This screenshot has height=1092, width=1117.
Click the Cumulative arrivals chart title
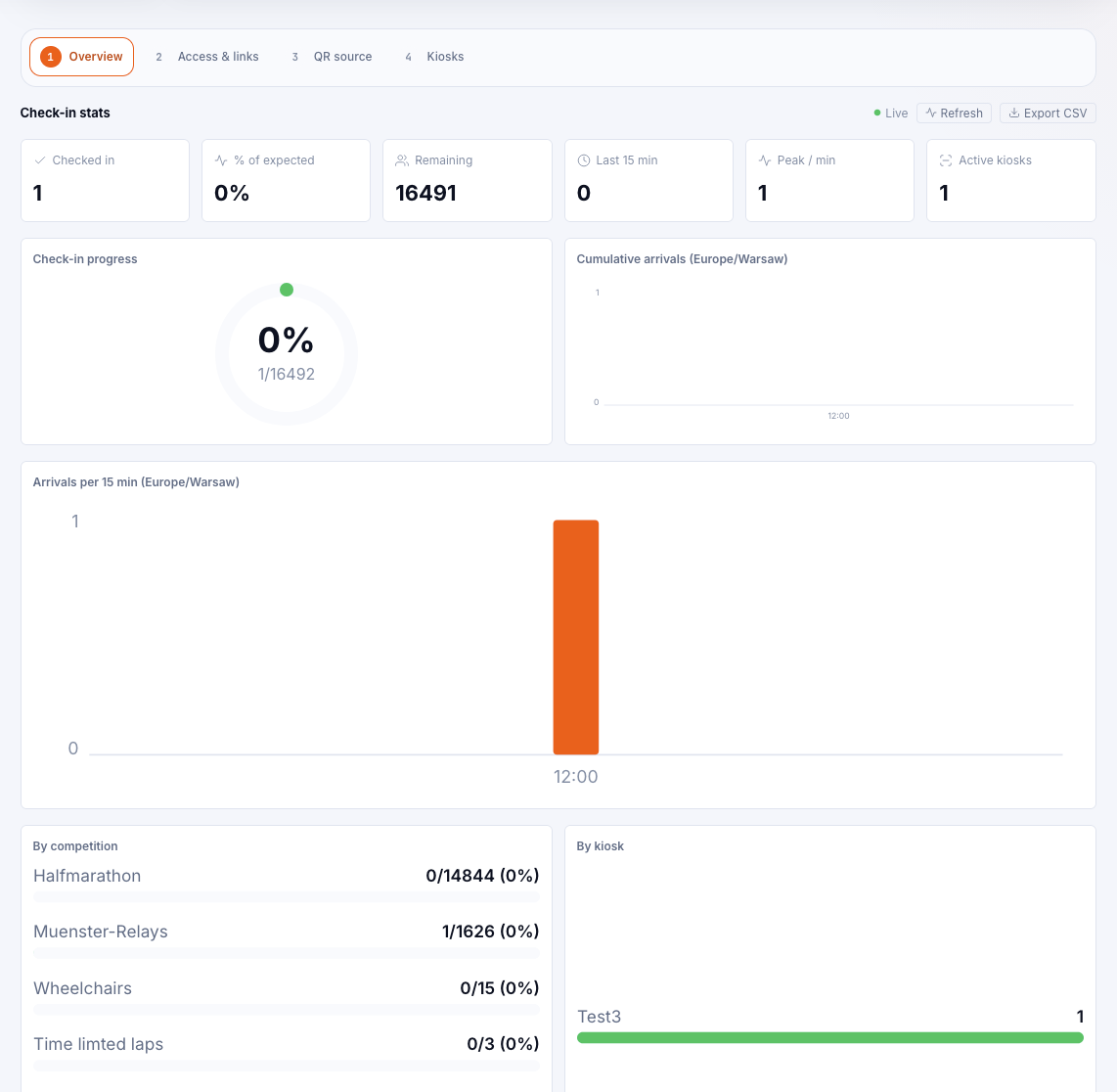[682, 258]
